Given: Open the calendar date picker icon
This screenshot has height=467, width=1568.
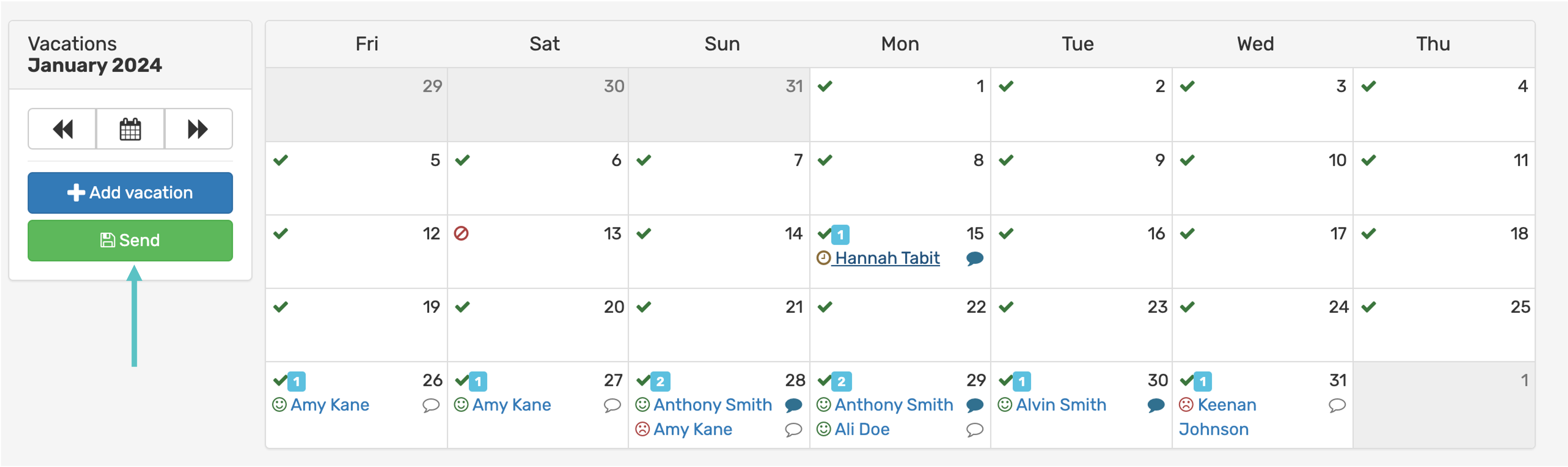Looking at the screenshot, I should pos(130,129).
